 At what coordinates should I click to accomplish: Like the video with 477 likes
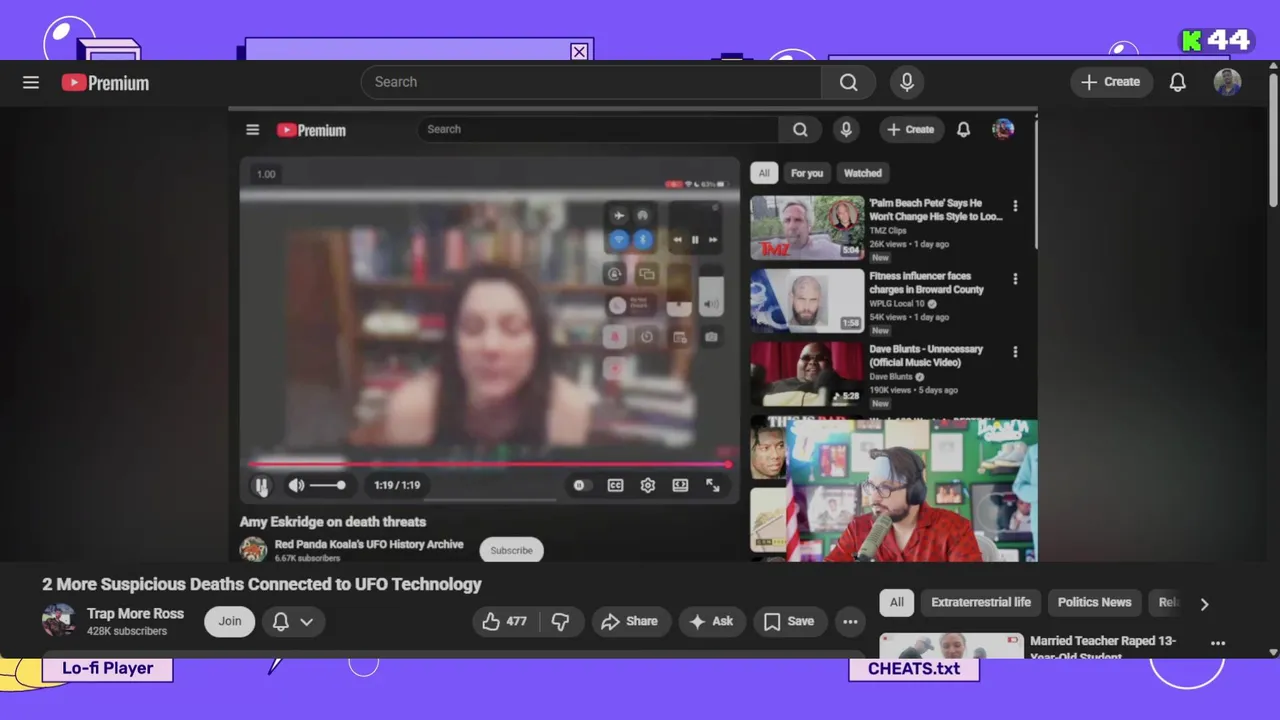pos(506,621)
